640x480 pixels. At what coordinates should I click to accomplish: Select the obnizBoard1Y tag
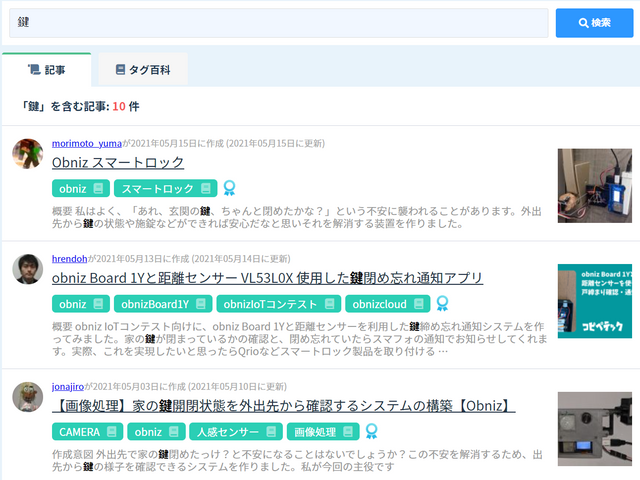(x=163, y=304)
